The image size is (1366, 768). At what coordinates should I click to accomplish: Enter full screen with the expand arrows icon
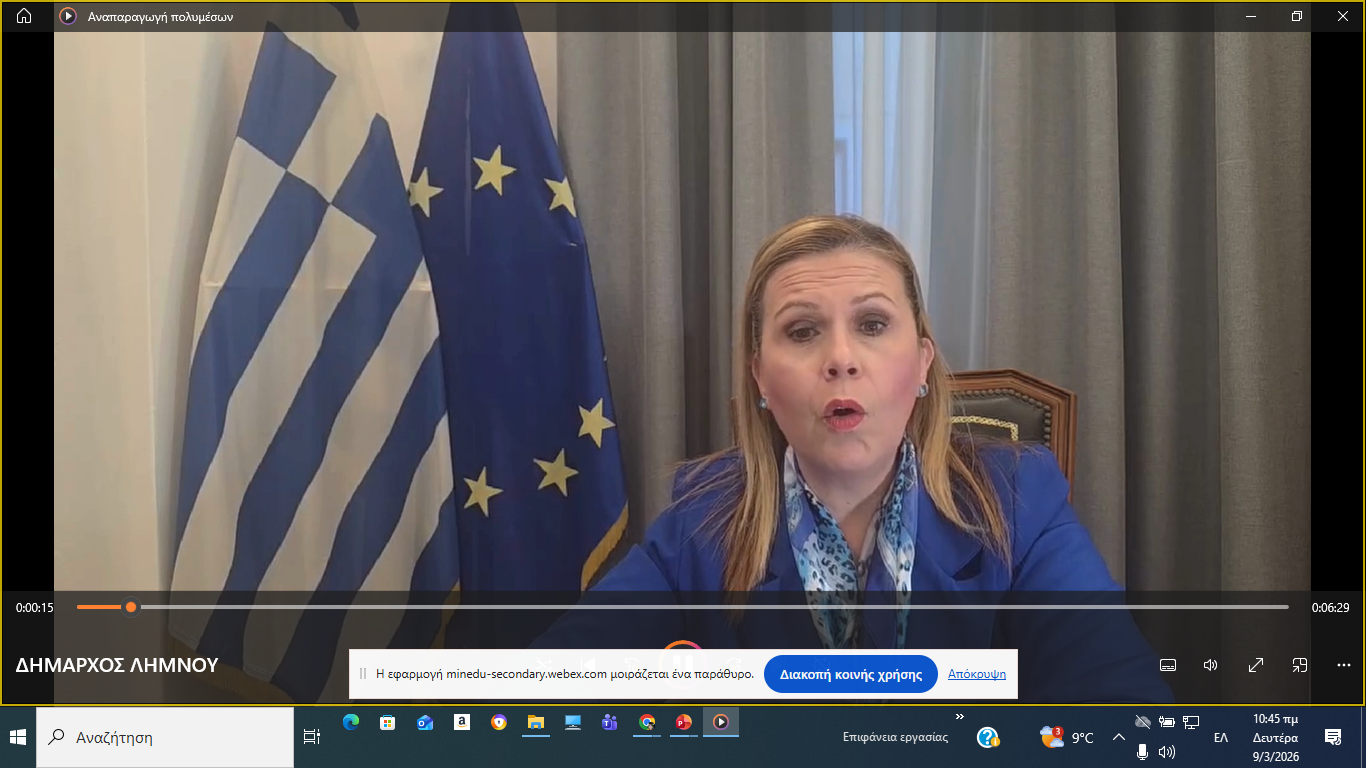1256,665
